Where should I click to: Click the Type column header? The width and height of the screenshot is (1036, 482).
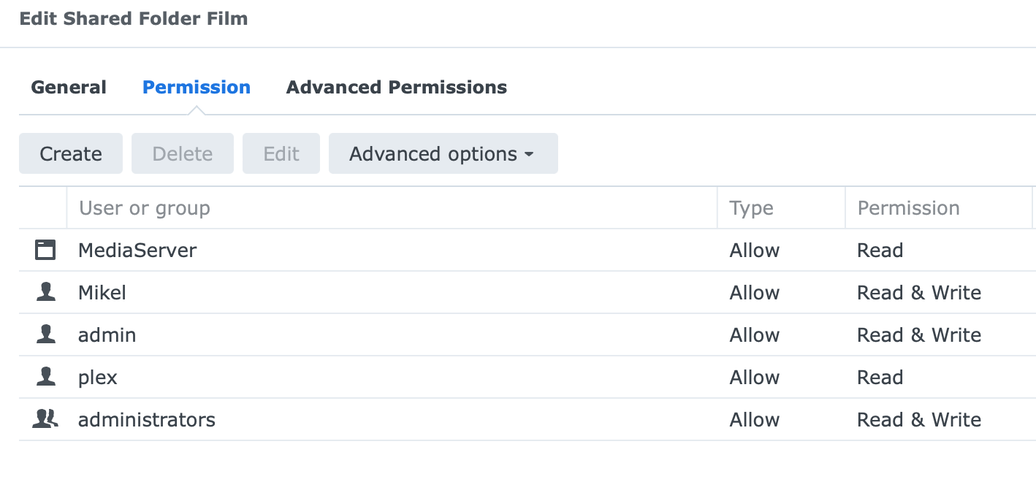point(751,208)
